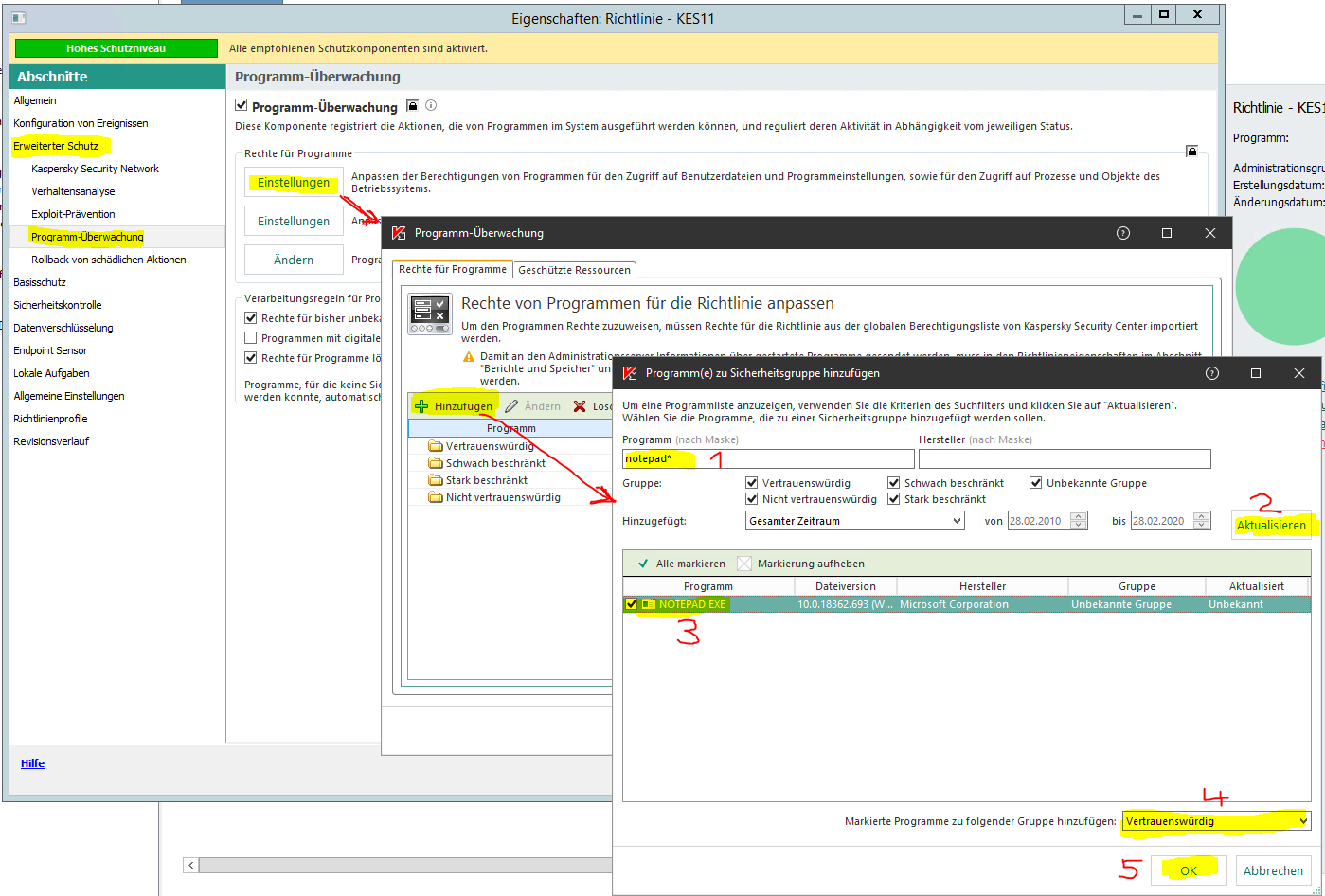Open Rollback von schädlichen Aktionen section
1325x896 pixels.
(x=109, y=260)
